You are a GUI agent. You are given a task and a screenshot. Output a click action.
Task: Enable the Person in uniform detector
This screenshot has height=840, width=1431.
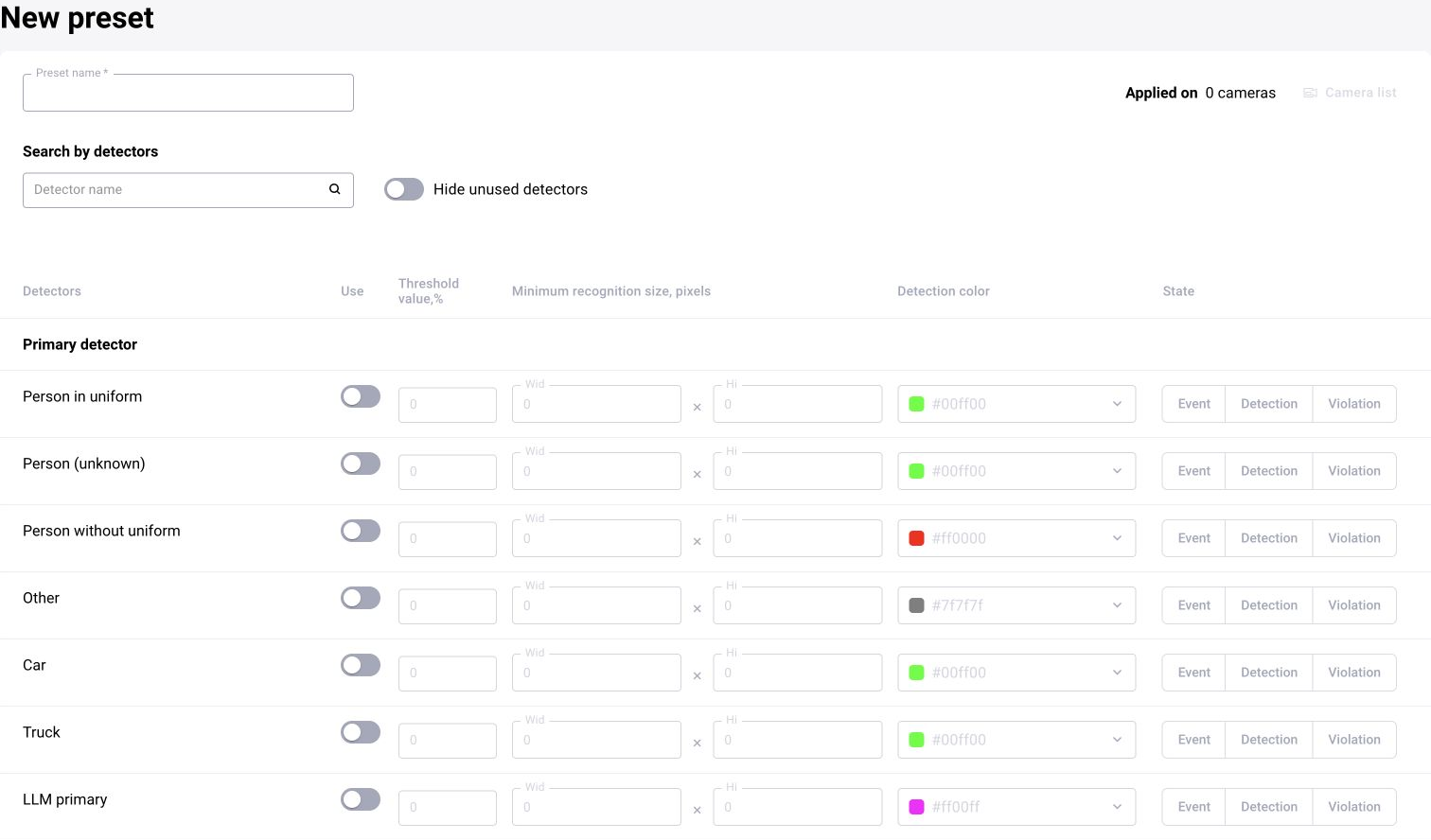coord(361,396)
